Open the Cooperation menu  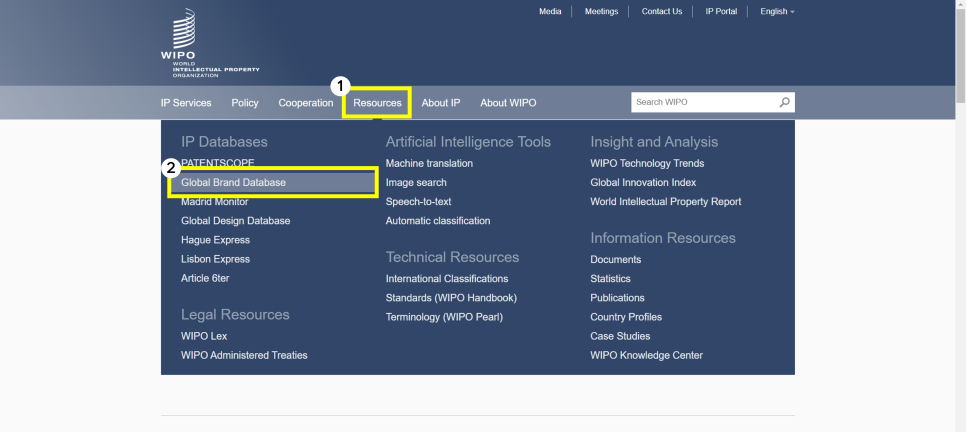(306, 103)
